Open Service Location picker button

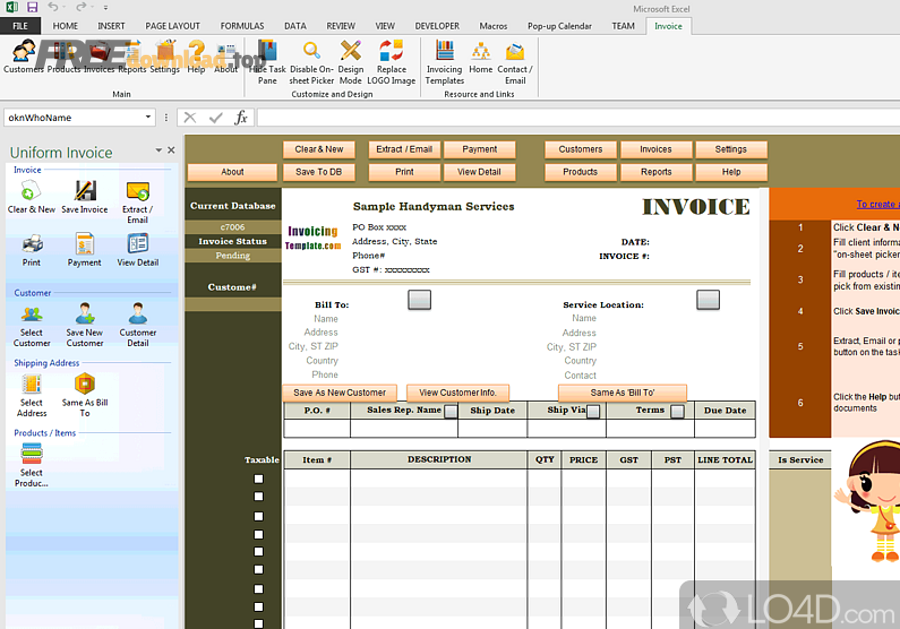coord(708,300)
